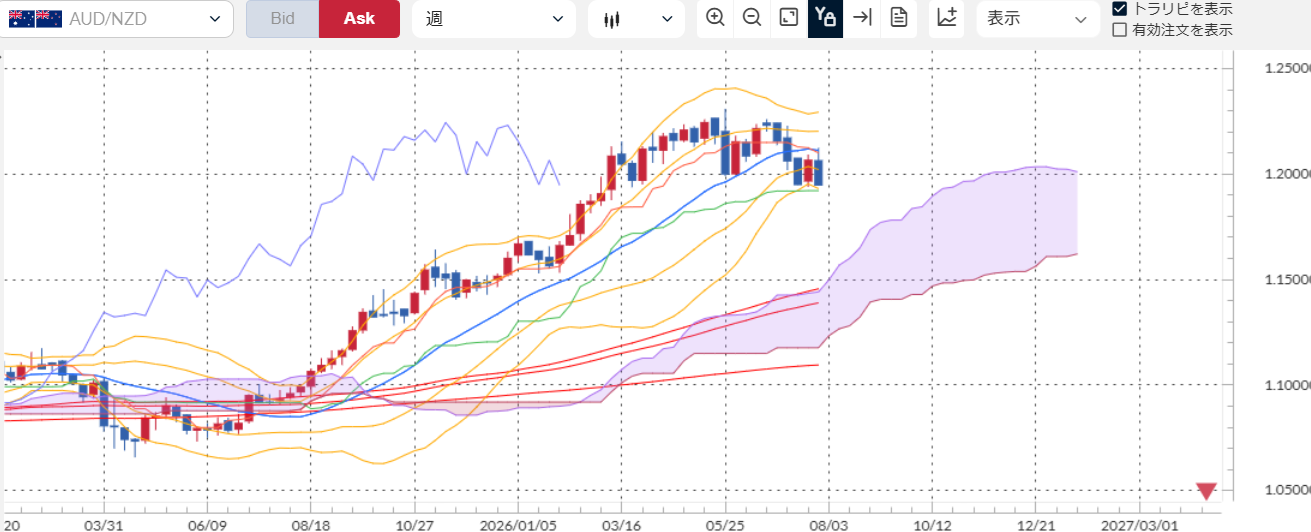Open the 週 timeframe dropdown

[x=494, y=18]
